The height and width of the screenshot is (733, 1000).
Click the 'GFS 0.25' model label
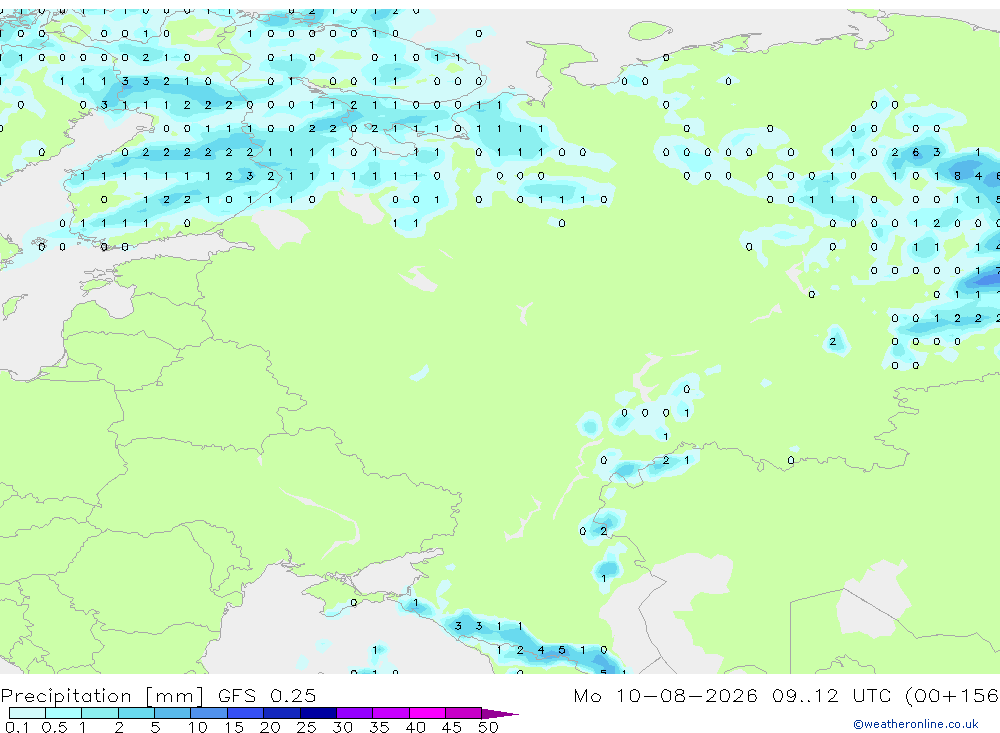[267, 695]
